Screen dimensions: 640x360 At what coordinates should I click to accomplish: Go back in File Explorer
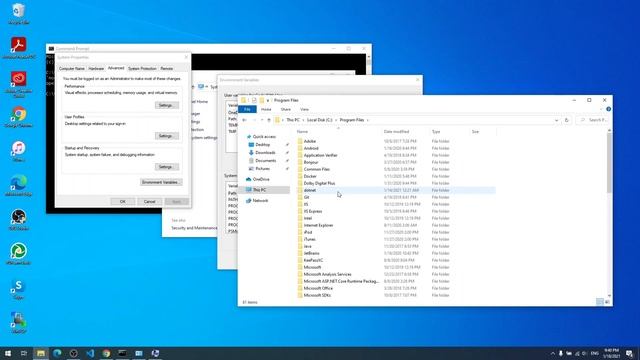coord(244,120)
